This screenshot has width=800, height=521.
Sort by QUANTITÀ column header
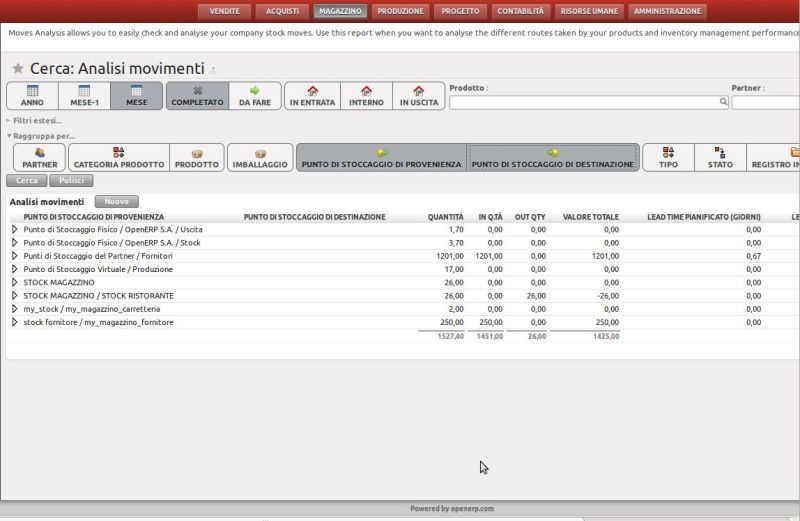click(x=445, y=217)
